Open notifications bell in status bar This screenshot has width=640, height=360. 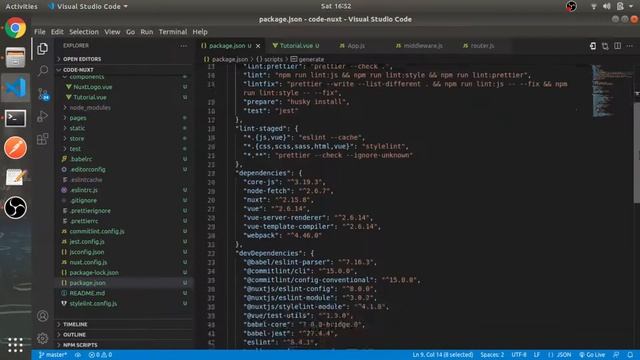click(x=630, y=355)
